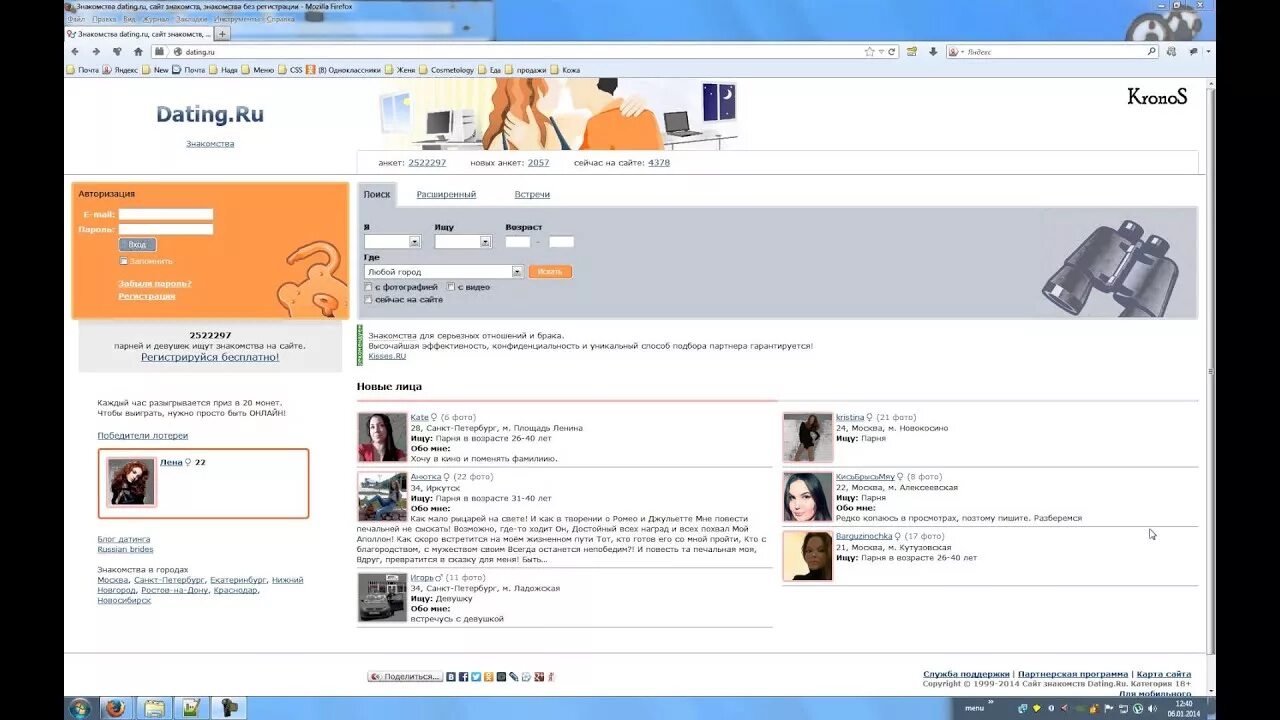
Task: Click the browser forward arrow
Action: point(96,51)
